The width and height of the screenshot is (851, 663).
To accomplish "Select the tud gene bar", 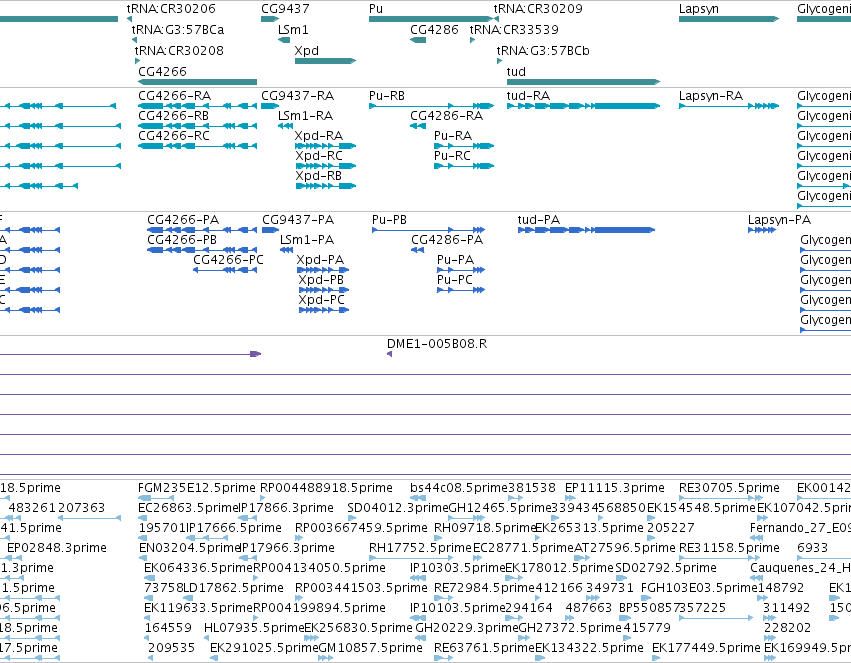I will [583, 82].
